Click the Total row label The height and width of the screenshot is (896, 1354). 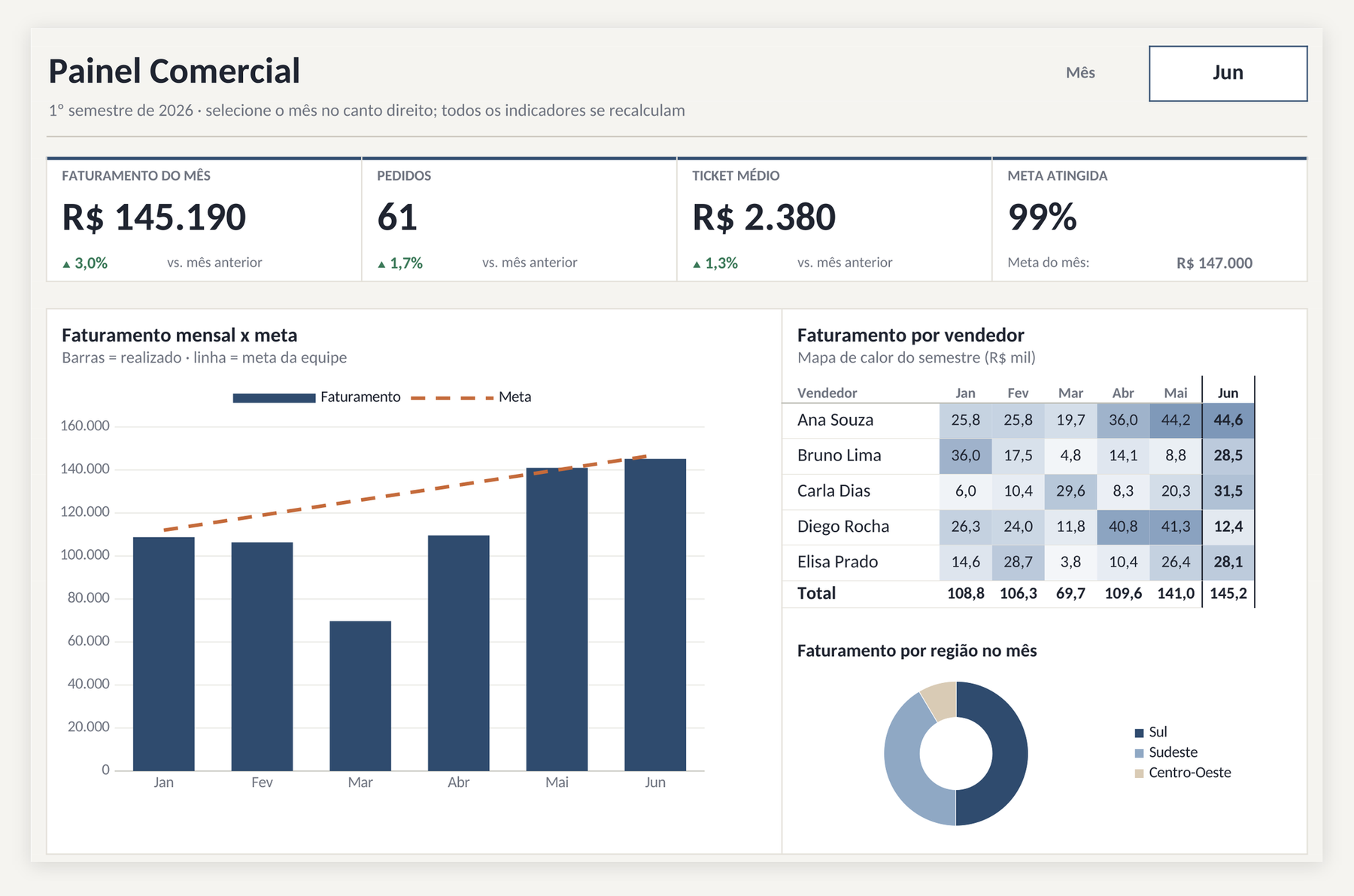coord(816,593)
